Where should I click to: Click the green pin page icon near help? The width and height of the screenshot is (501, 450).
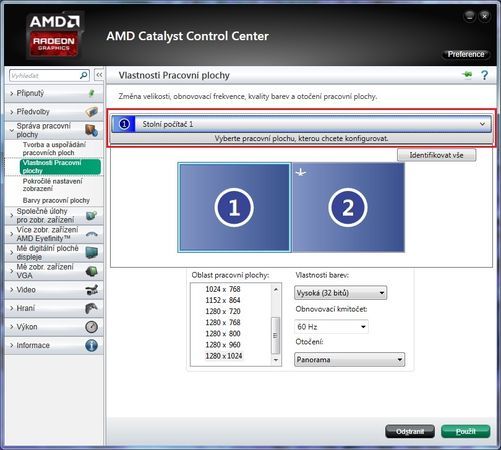[468, 75]
